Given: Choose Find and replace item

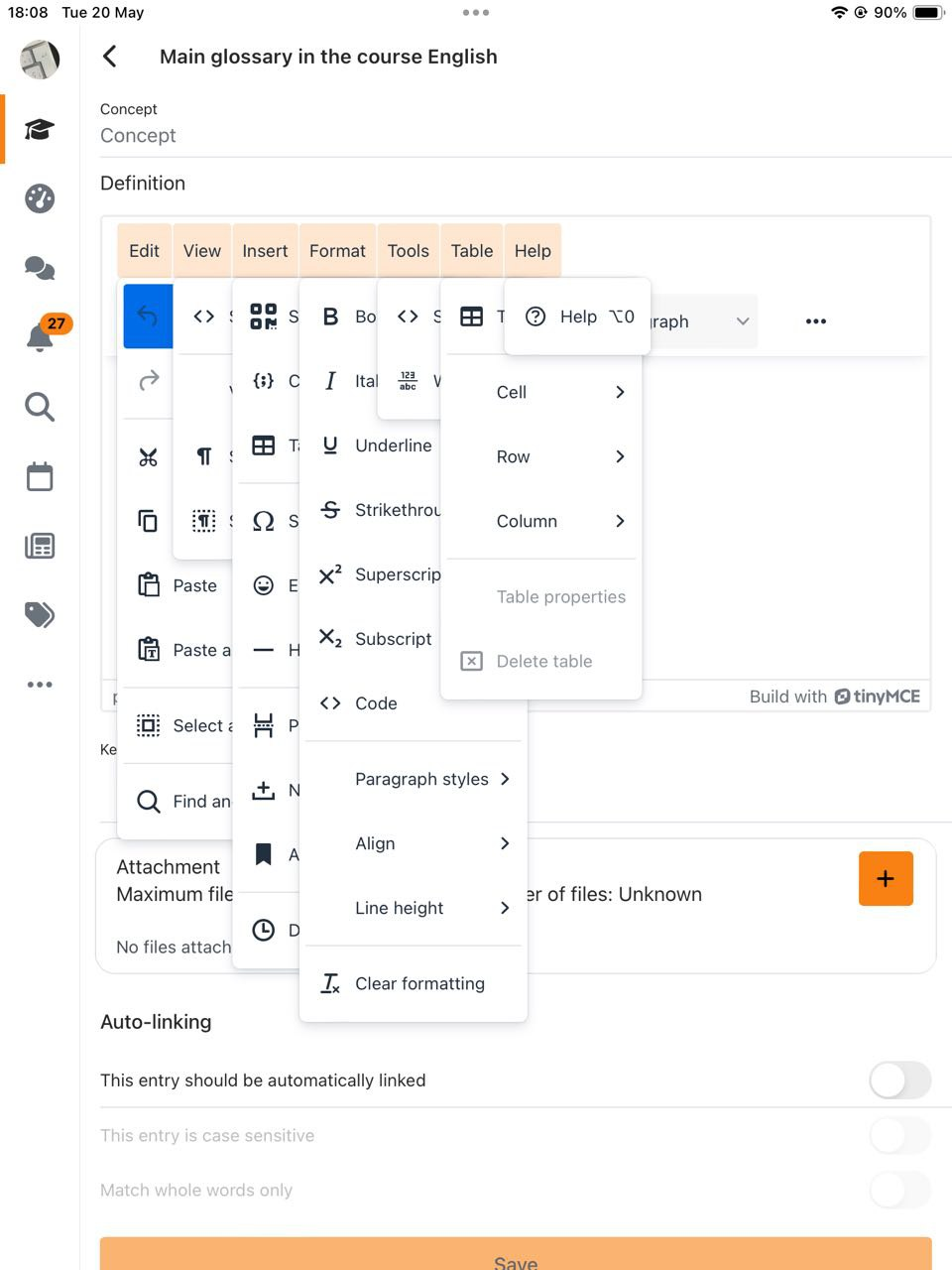Looking at the screenshot, I should pos(178,801).
